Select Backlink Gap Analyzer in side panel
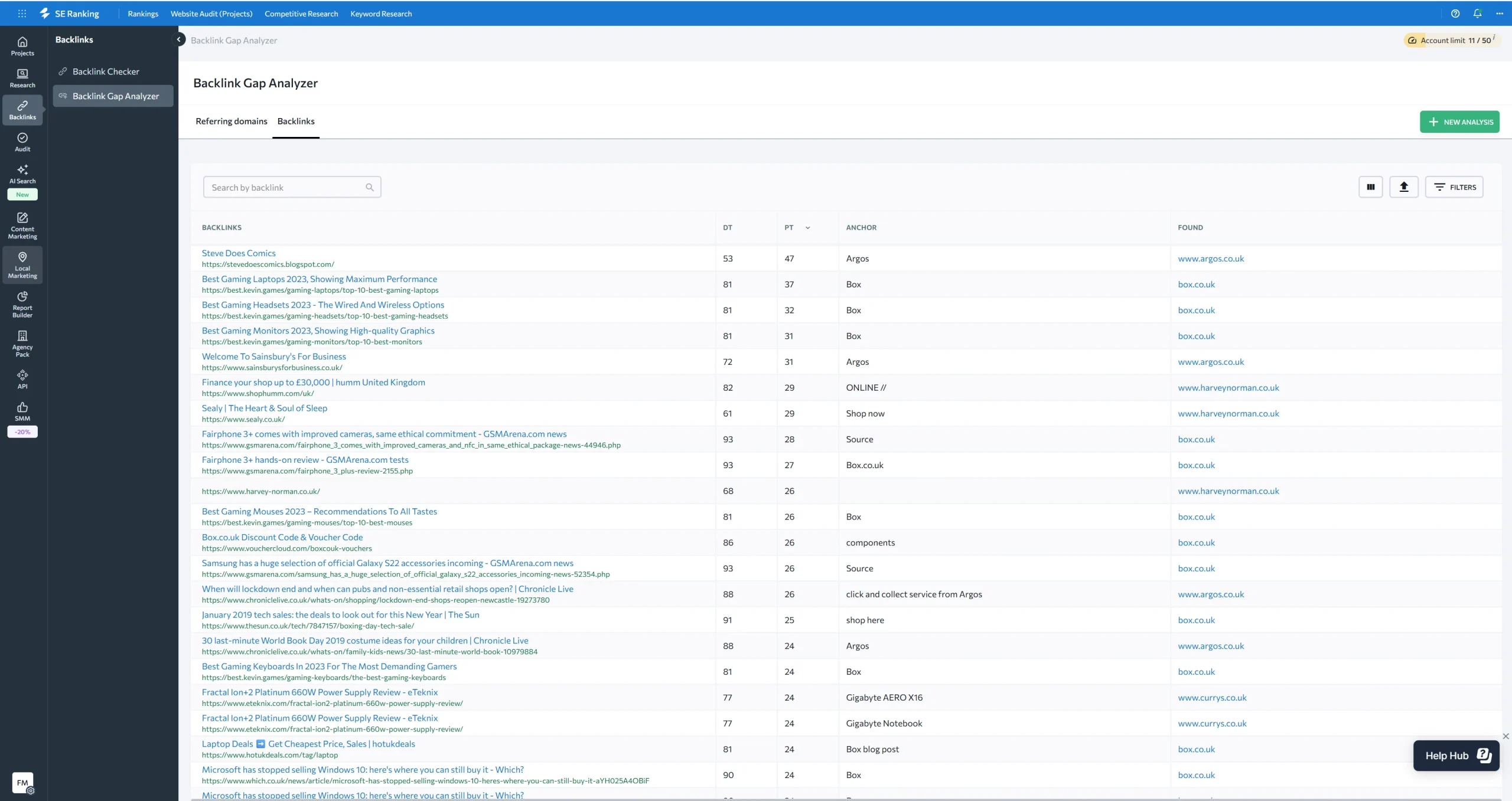The height and width of the screenshot is (801, 1512). 113,96
